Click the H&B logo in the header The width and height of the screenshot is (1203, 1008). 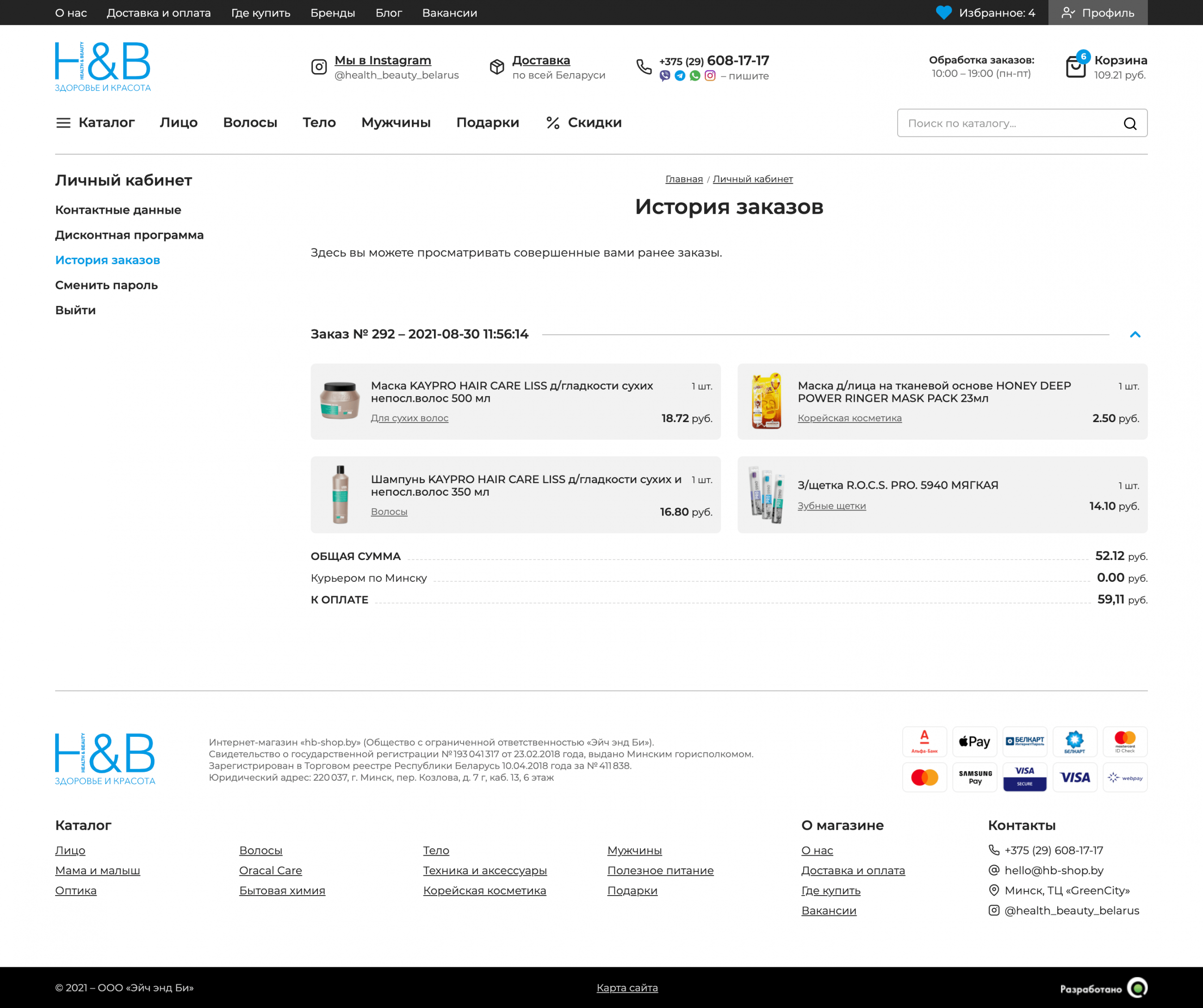[103, 67]
